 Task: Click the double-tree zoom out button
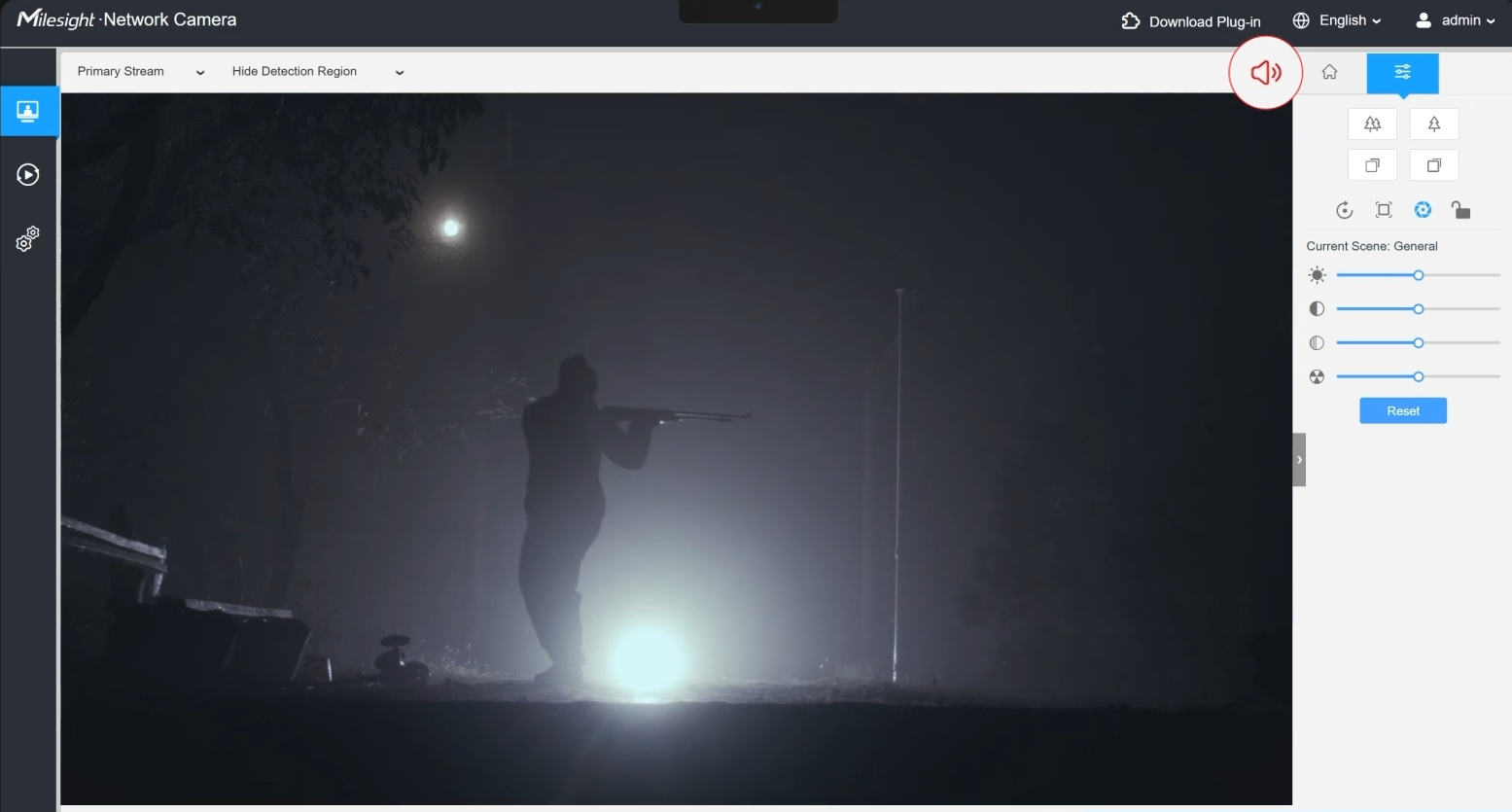tap(1372, 124)
